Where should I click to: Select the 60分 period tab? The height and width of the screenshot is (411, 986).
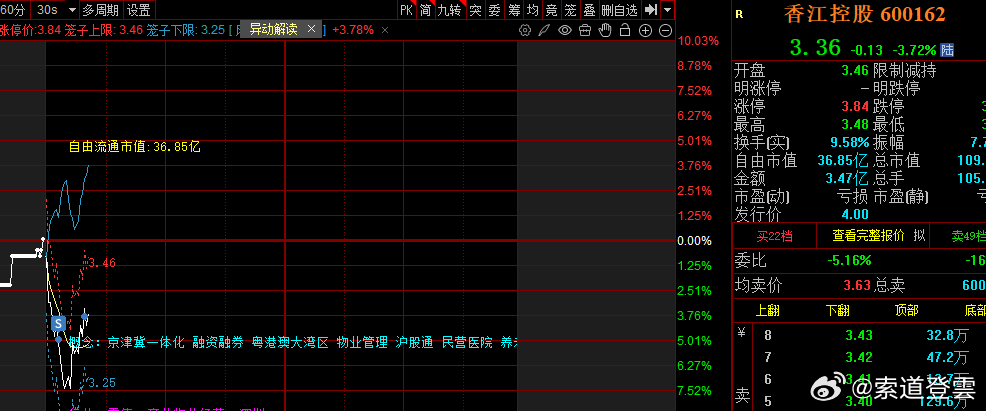(13, 10)
